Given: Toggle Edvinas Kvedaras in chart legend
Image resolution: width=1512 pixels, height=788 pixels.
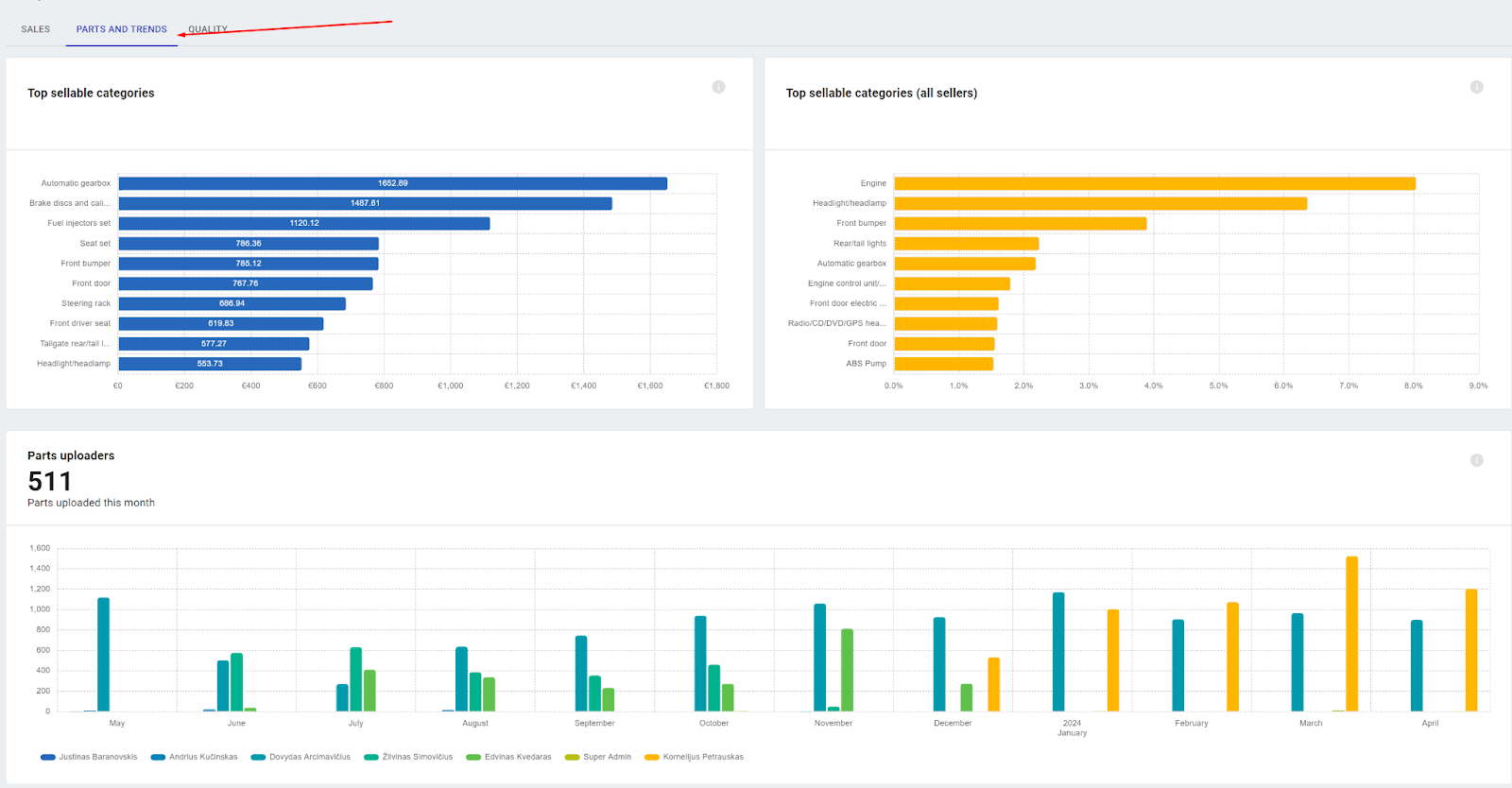Looking at the screenshot, I should click(x=509, y=757).
